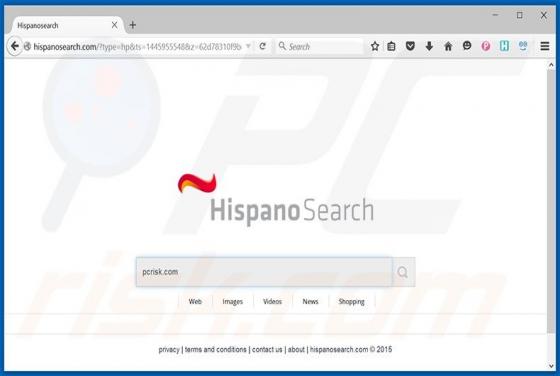Go to the Home page icon
The height and width of the screenshot is (376, 560).
448,46
